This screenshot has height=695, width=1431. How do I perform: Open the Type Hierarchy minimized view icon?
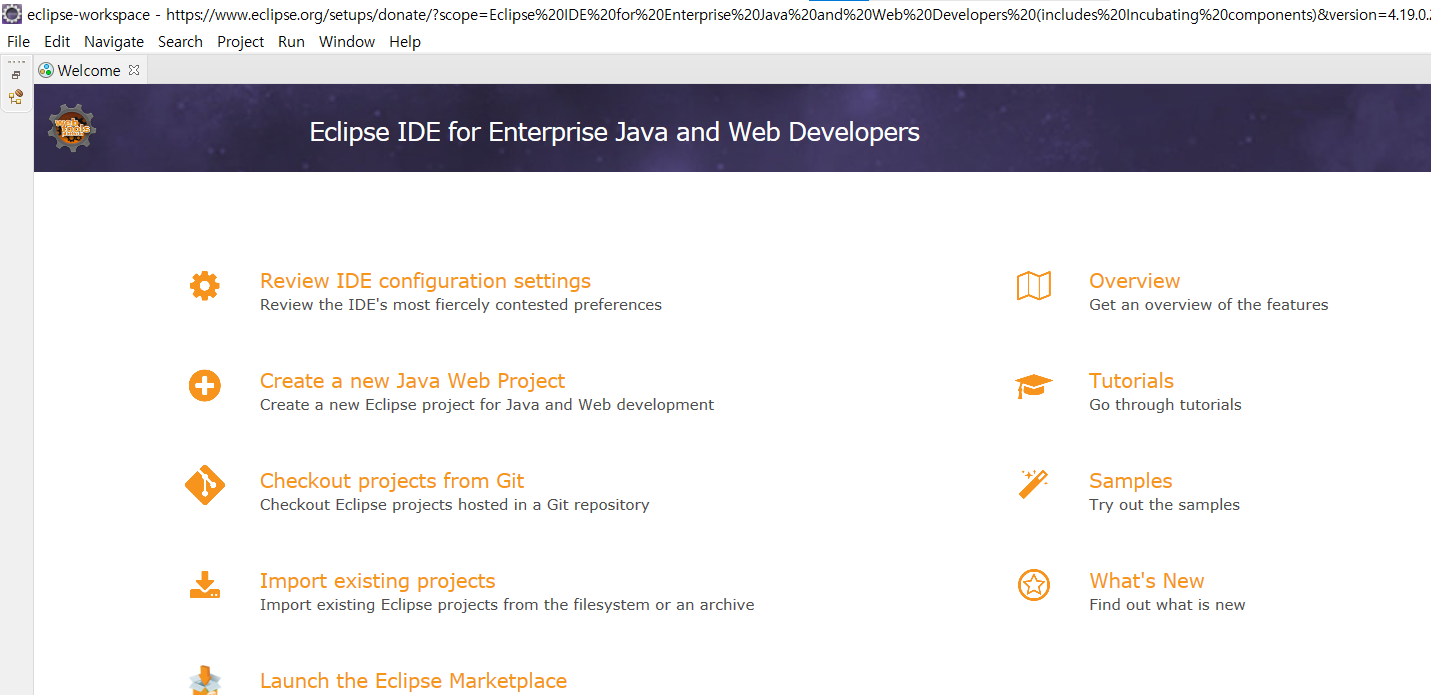[16, 97]
